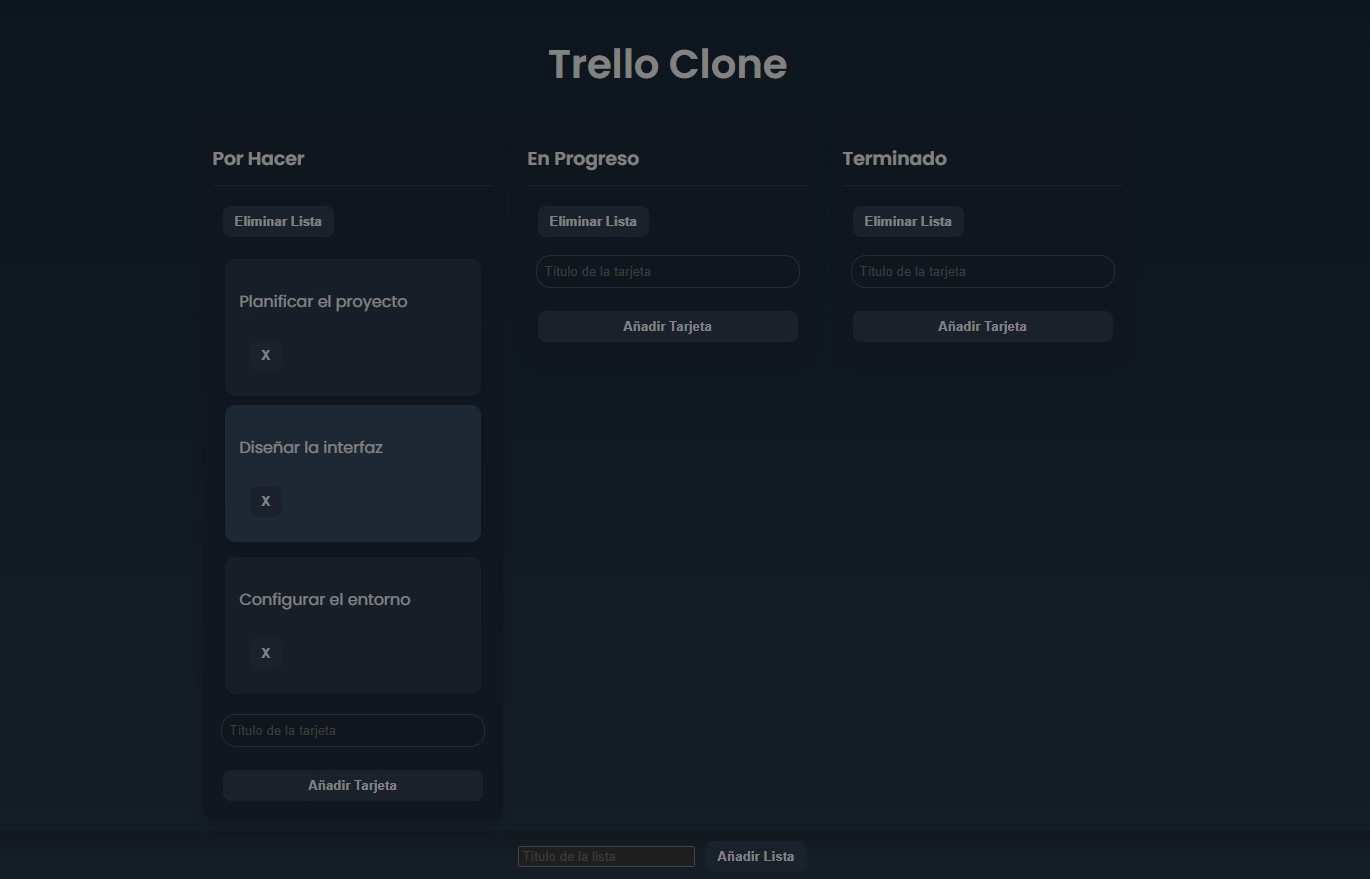Select the card input field in Terminado
Image resolution: width=1370 pixels, height=879 pixels.
click(982, 271)
